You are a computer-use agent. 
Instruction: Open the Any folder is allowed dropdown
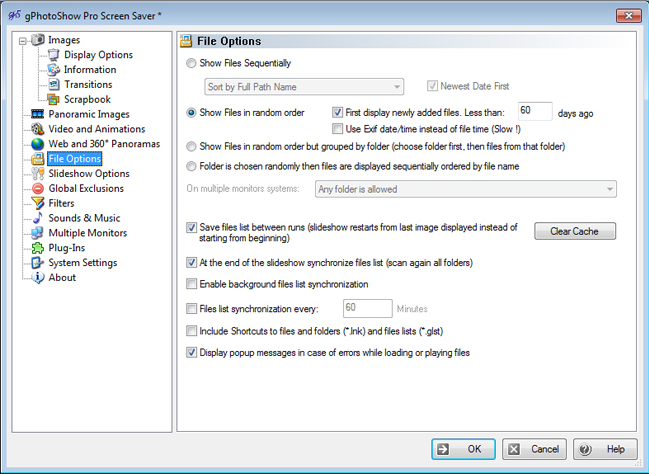pyautogui.click(x=463, y=189)
